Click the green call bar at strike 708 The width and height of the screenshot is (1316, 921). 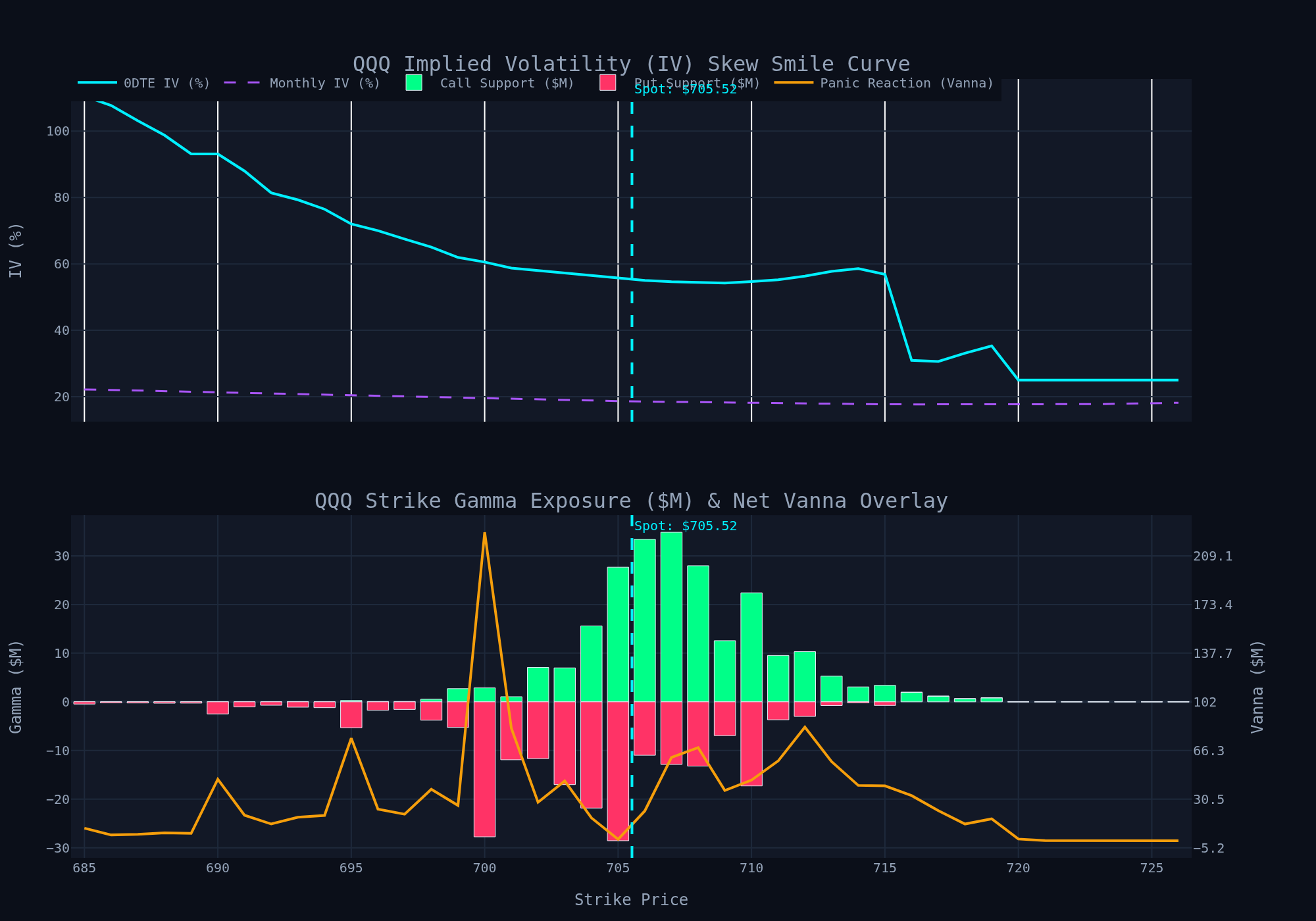pos(698,634)
